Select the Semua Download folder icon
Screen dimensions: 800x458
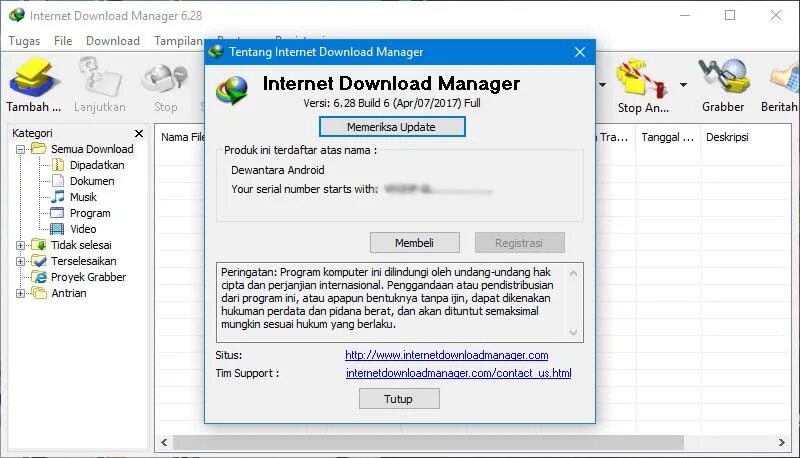pyautogui.click(x=39, y=148)
